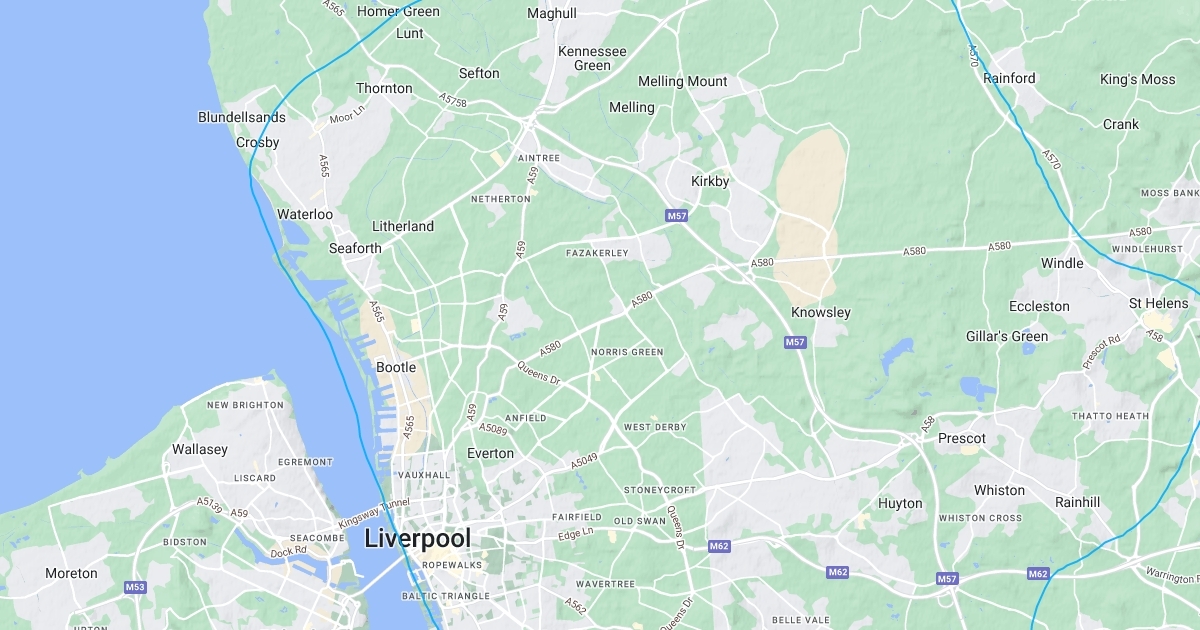Screen dimensions: 1200x630
Task: Select the Prescot town label
Action: [x=962, y=438]
